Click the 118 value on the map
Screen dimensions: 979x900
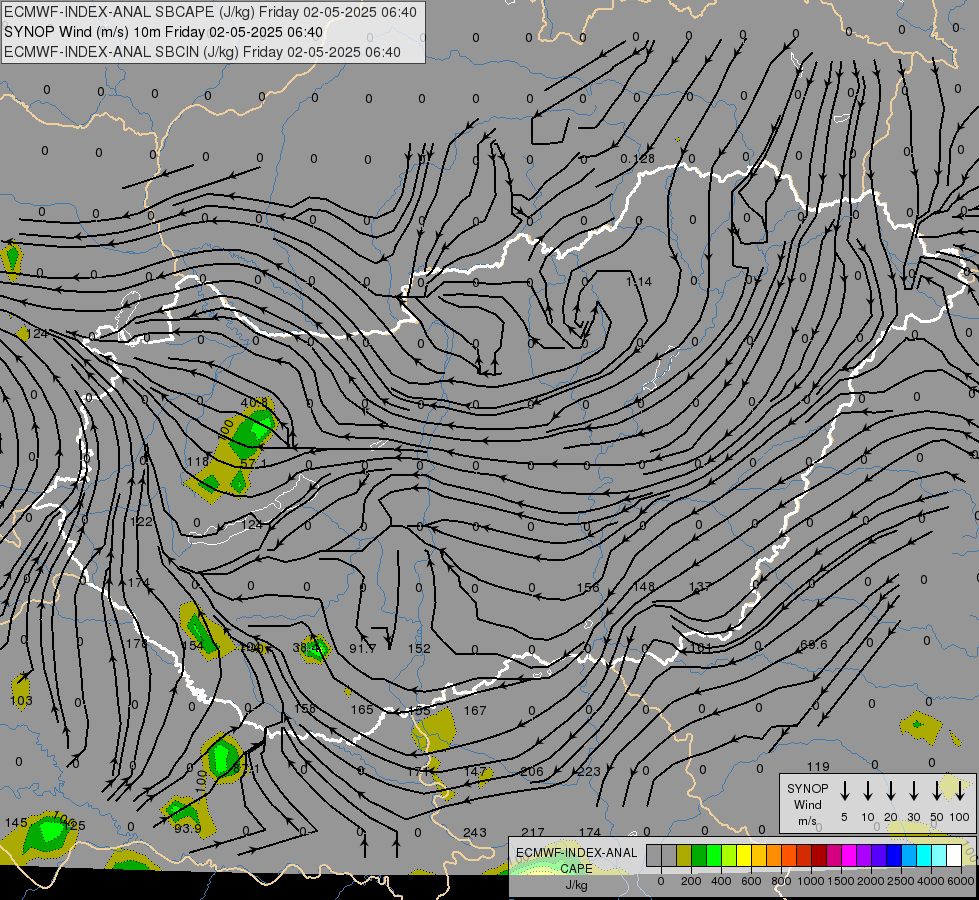pos(198,462)
